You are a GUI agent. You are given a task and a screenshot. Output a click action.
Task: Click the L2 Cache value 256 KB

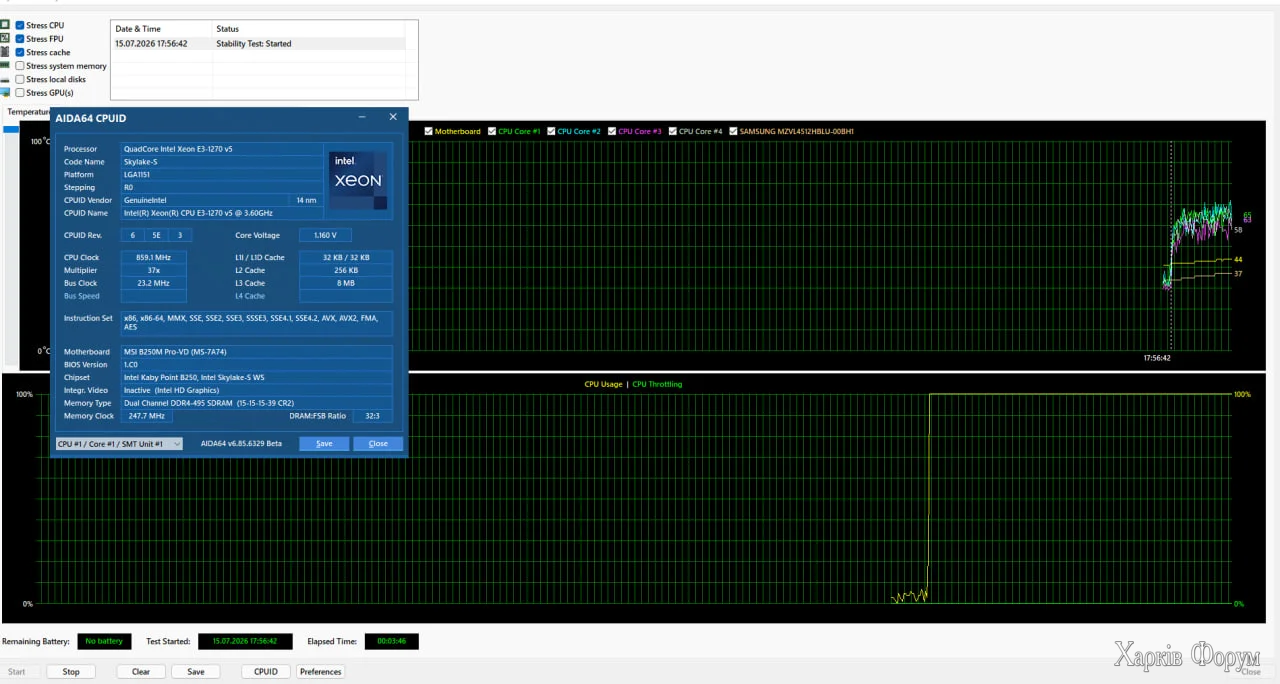[x=346, y=270]
